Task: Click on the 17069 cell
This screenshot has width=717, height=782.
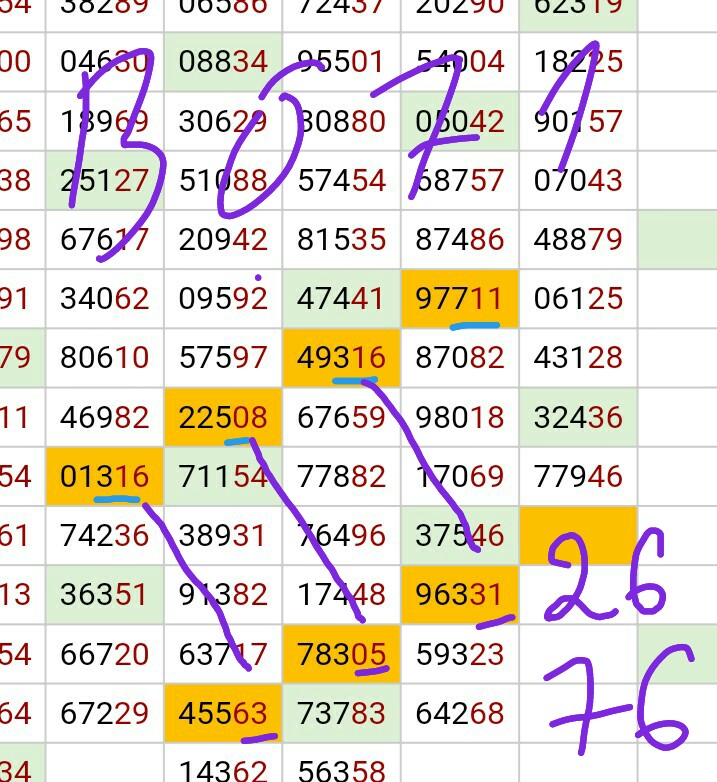Action: click(460, 476)
